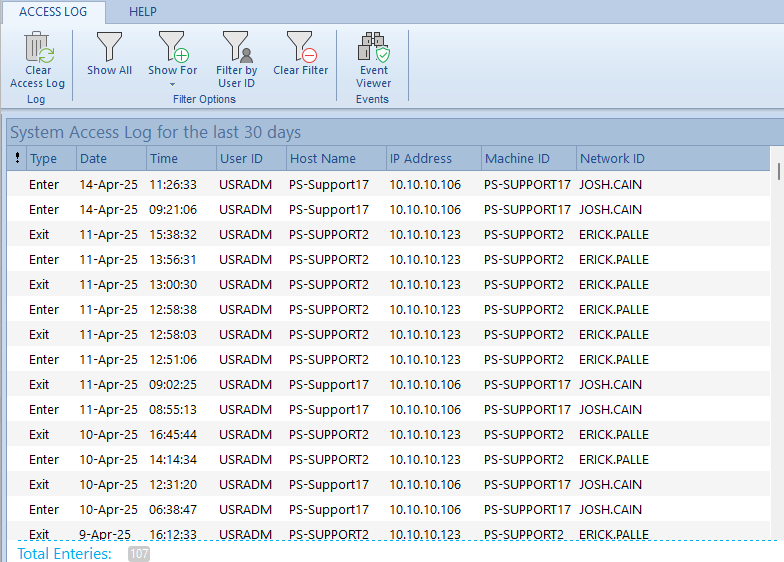Sort by the User ID column header
The width and height of the screenshot is (784, 562).
click(x=241, y=158)
